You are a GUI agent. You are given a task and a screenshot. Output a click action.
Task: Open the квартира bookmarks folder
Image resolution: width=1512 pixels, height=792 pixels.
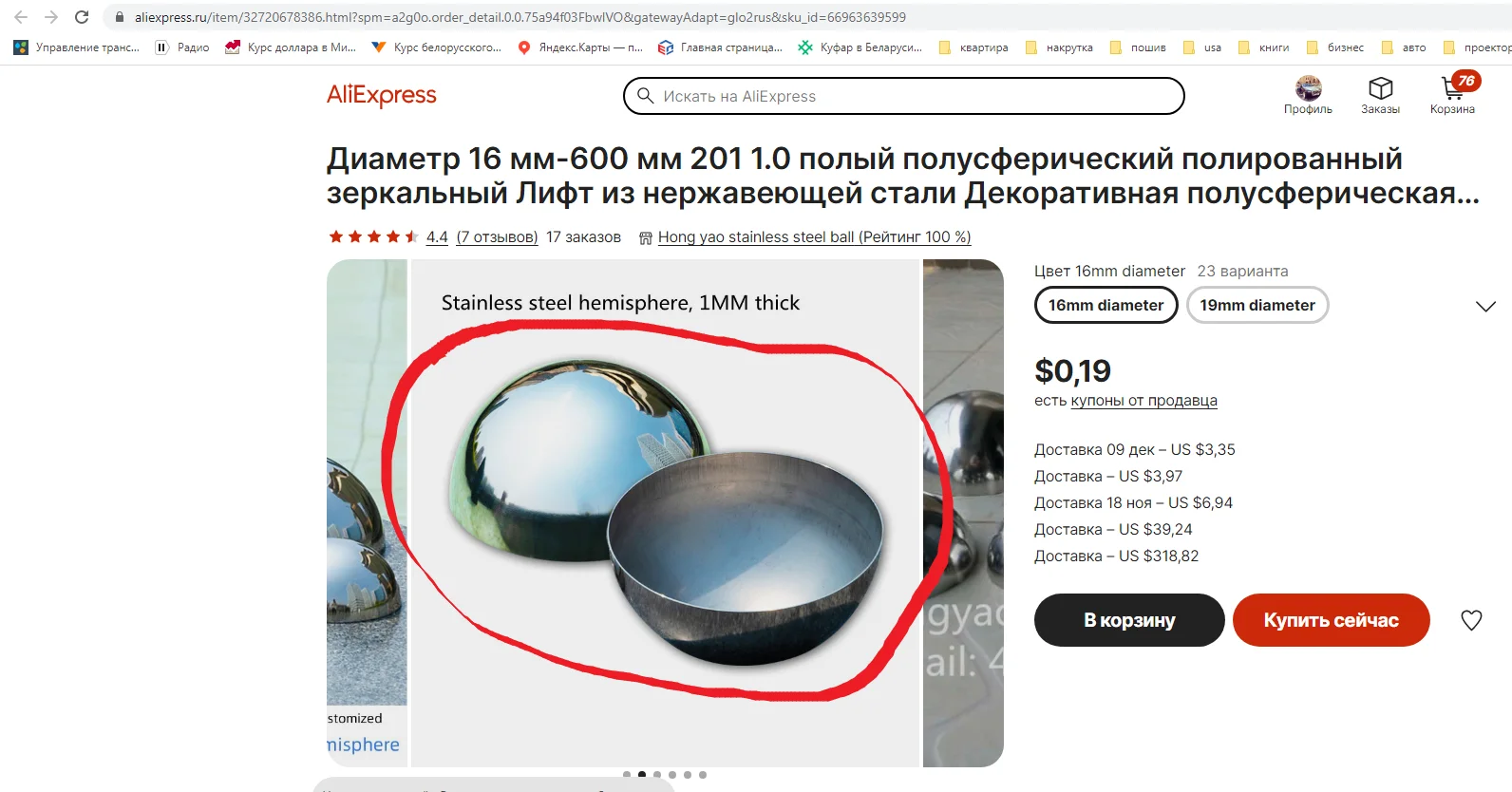click(973, 47)
